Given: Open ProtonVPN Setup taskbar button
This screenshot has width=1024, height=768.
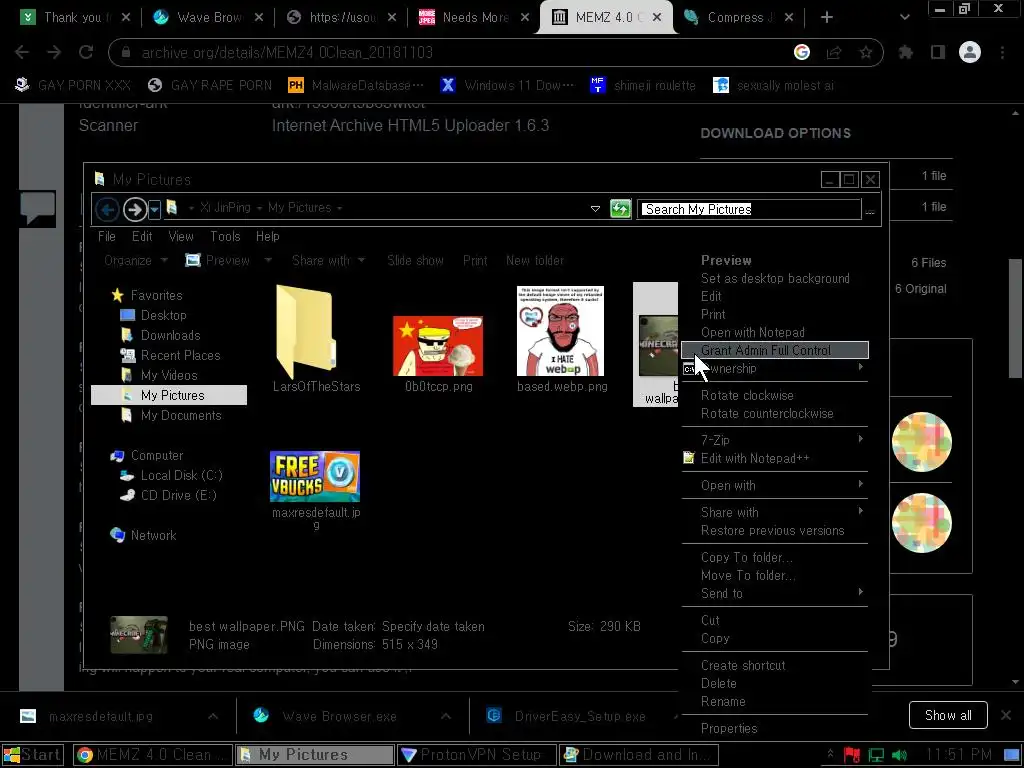Looking at the screenshot, I should (x=477, y=754).
